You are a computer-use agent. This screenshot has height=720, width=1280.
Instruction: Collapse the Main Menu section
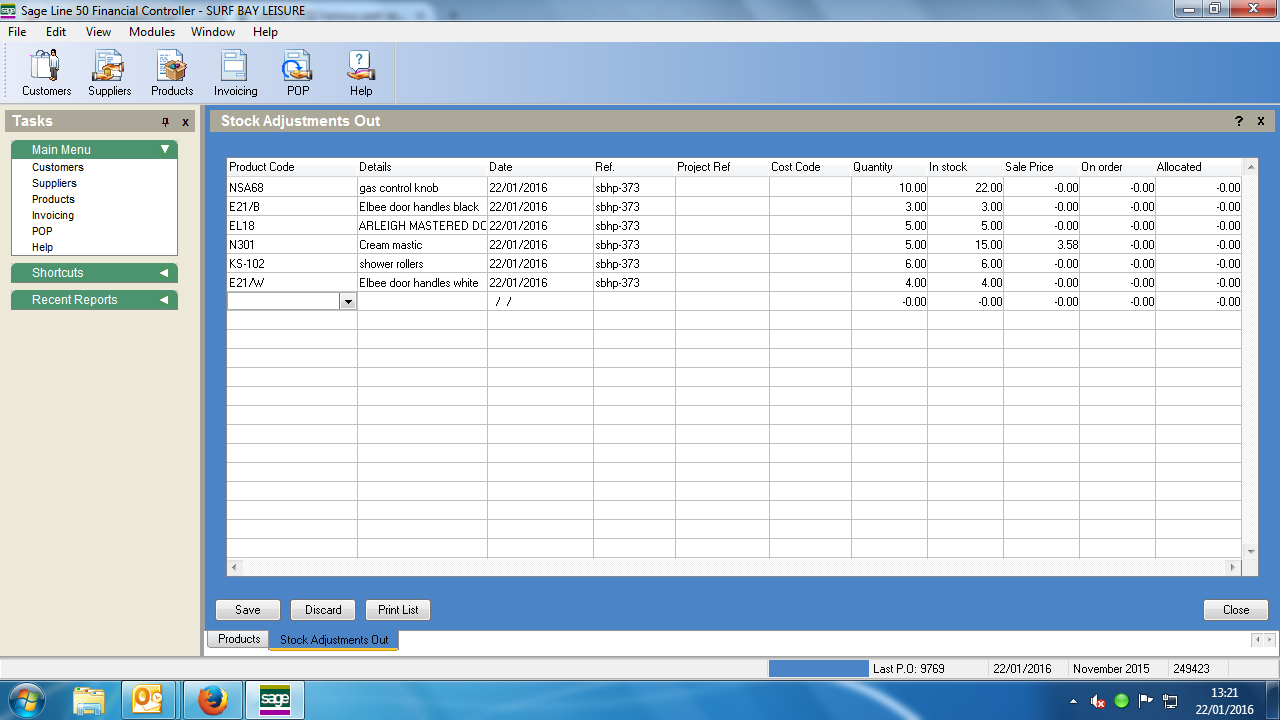pos(165,150)
